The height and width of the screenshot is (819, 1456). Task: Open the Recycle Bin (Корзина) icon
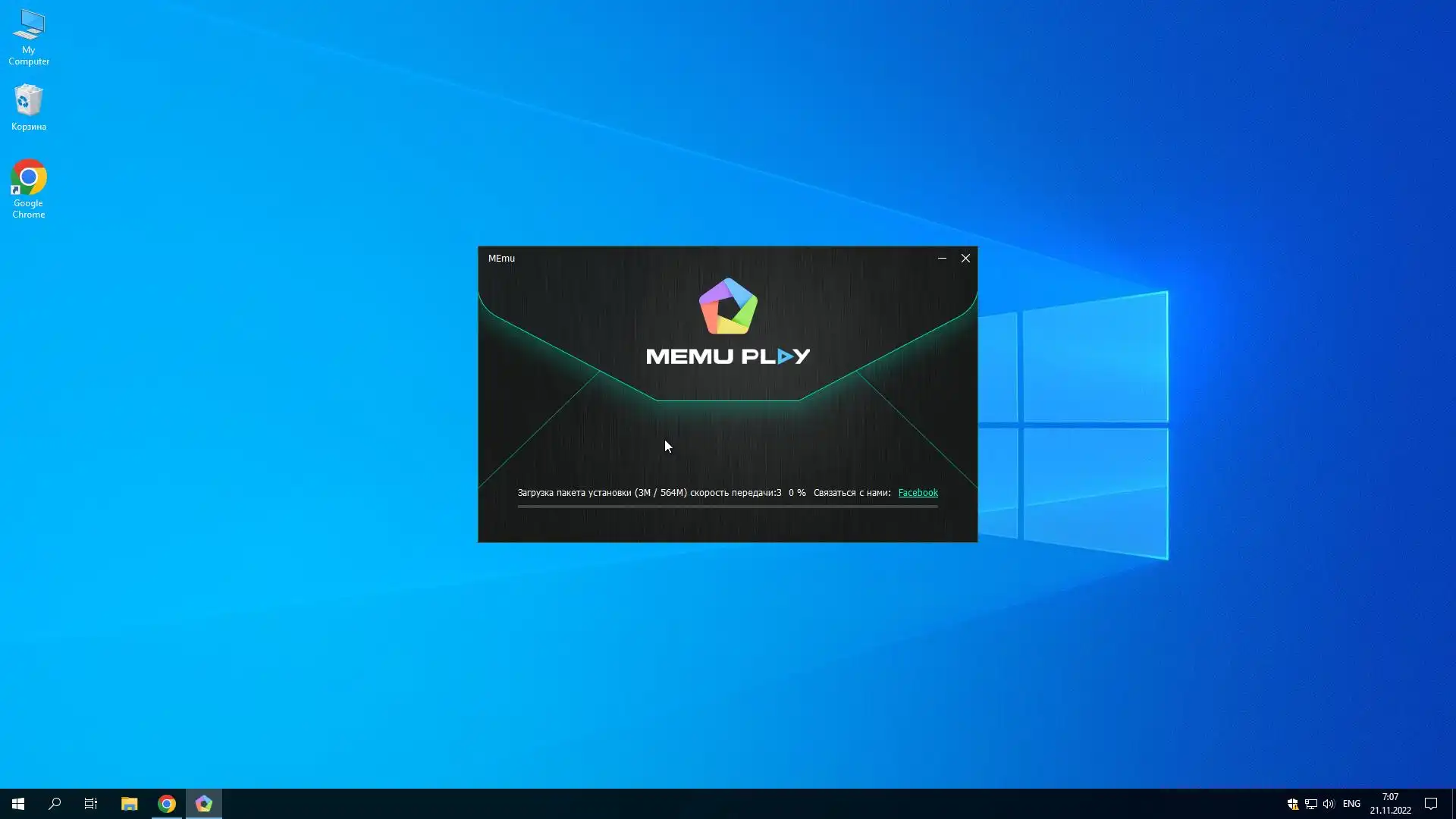tap(29, 106)
